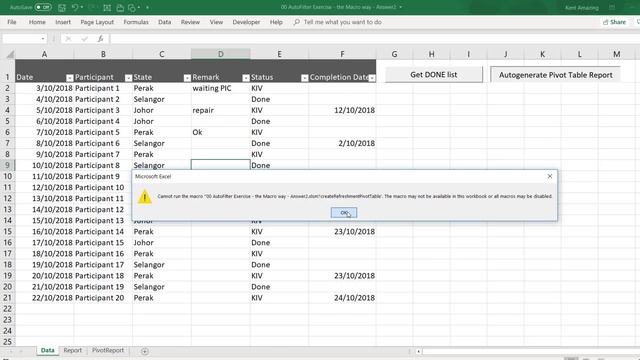Click the Get DONE list button
The image size is (640, 360).
coord(434,75)
